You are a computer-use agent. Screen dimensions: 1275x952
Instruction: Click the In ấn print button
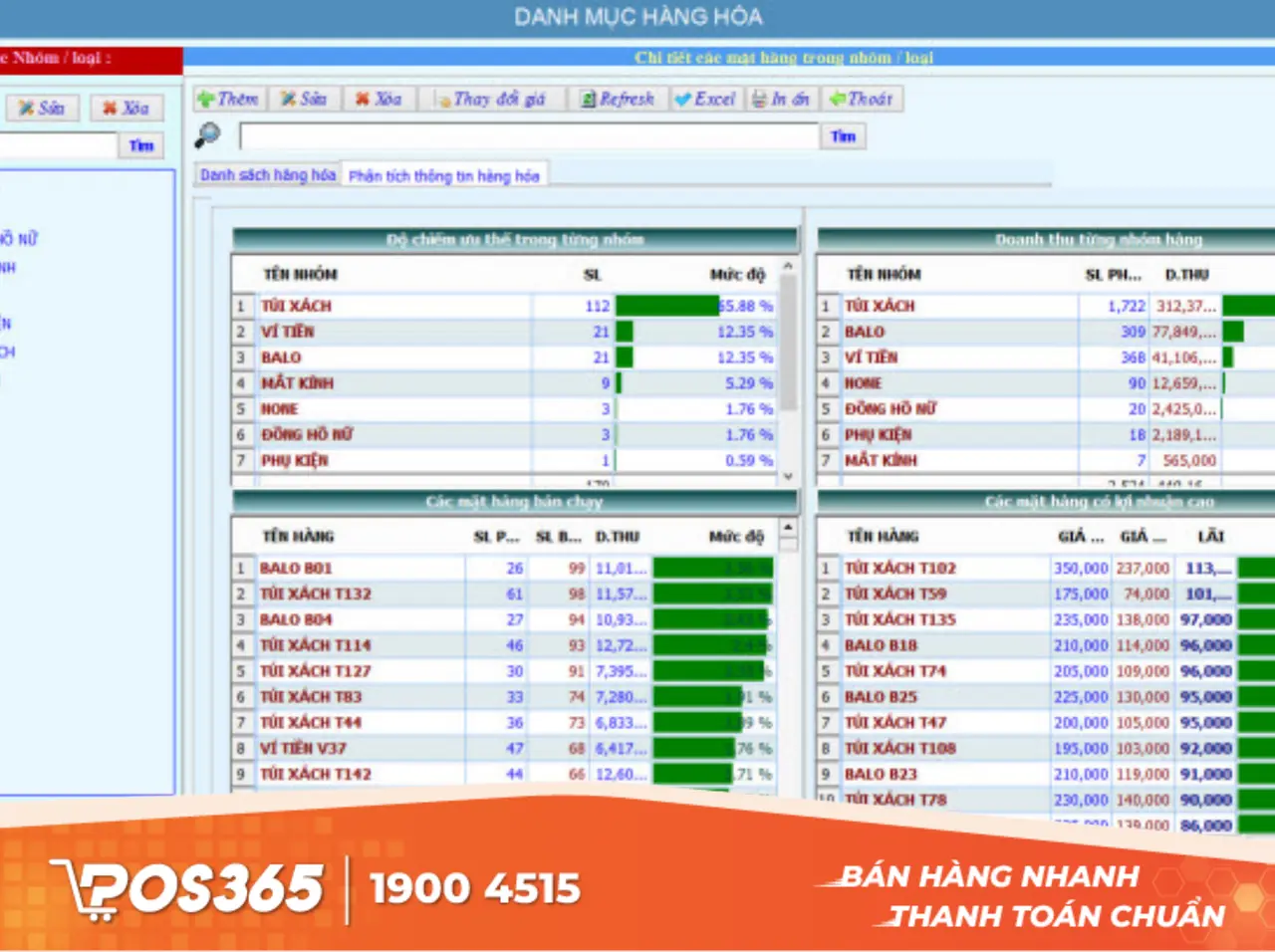pos(781,99)
